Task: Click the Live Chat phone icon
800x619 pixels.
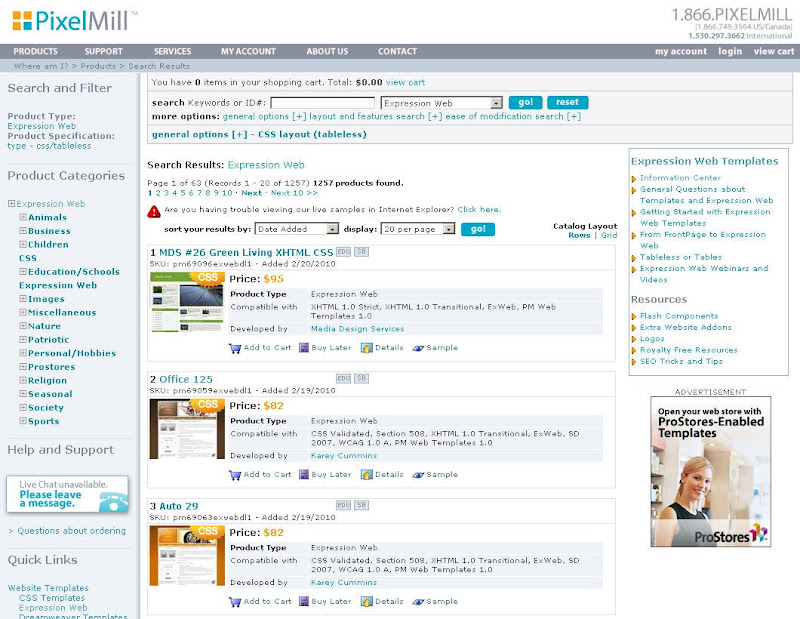Action: pos(113,502)
